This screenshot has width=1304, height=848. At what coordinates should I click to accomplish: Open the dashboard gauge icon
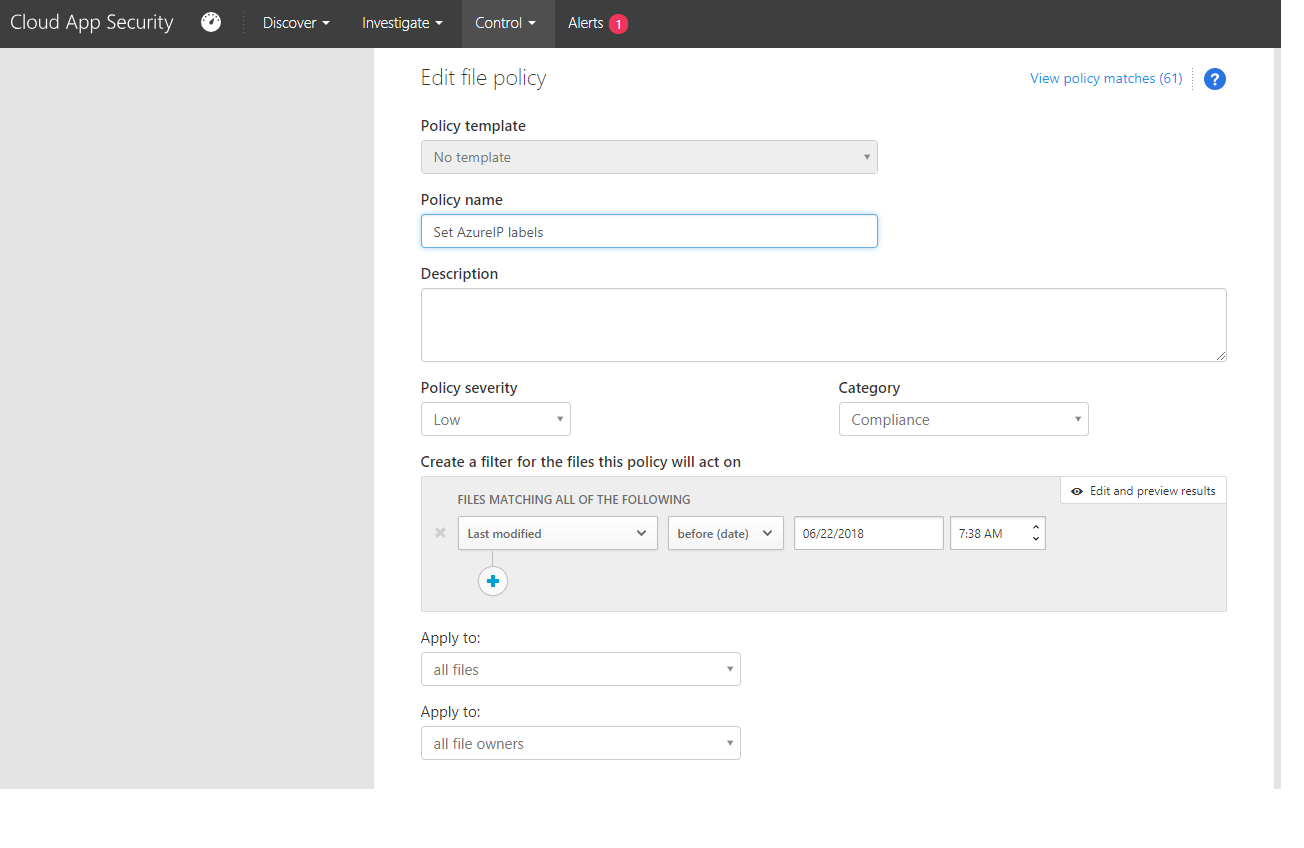(x=211, y=22)
